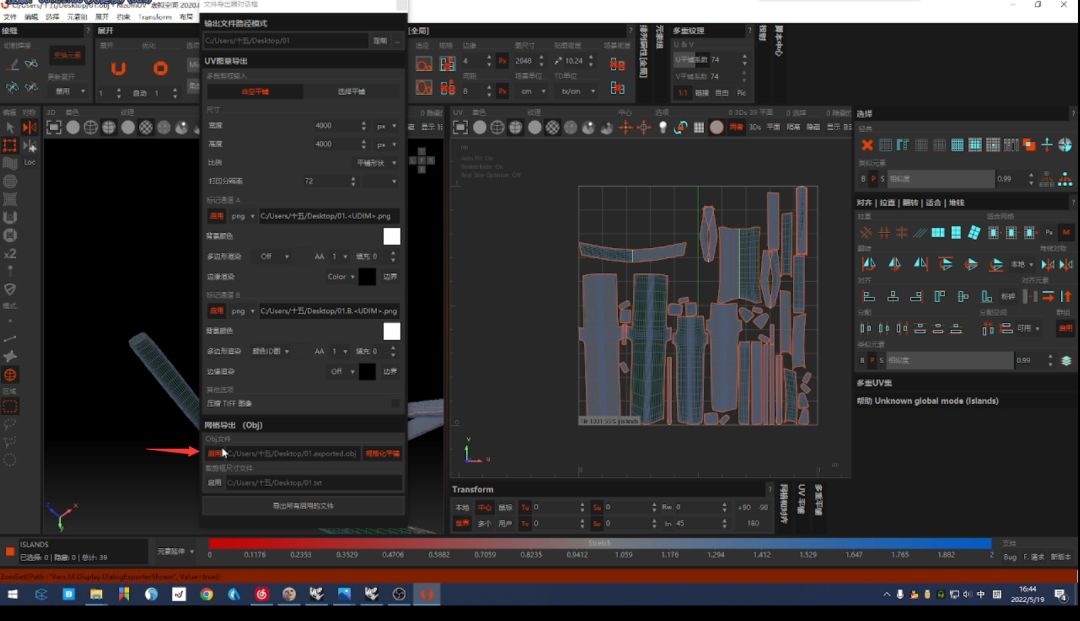Toggle 启用 for the 01.txt file
Viewport: 1080px width, 621px height.
point(214,483)
